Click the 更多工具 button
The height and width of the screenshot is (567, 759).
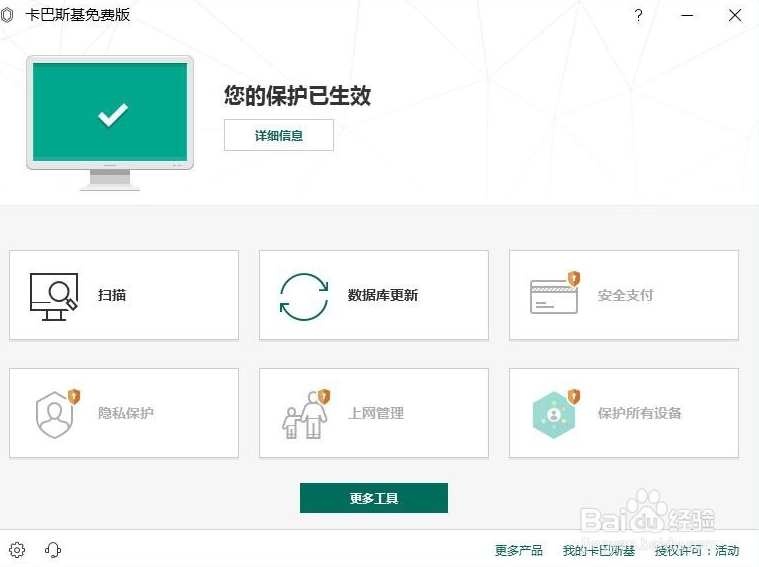point(374,498)
